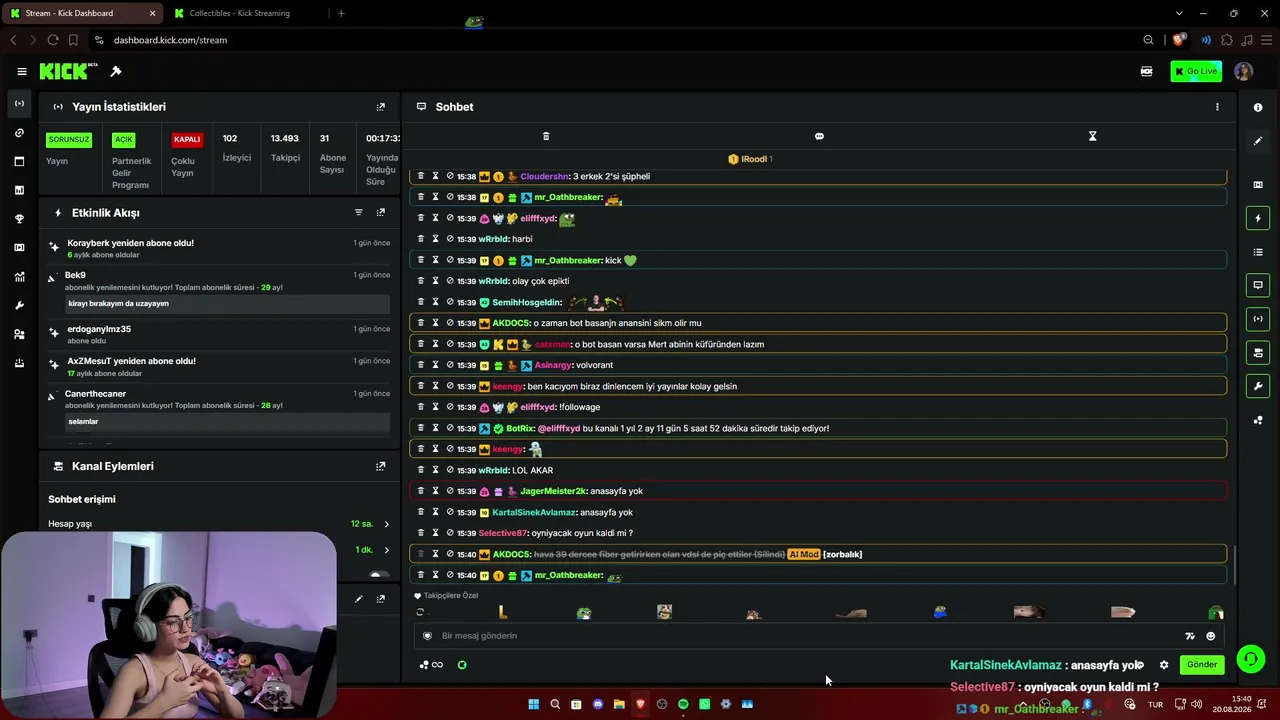The height and width of the screenshot is (720, 1280).
Task: Click the AÇIK Partnerlik badge
Action: [123, 140]
